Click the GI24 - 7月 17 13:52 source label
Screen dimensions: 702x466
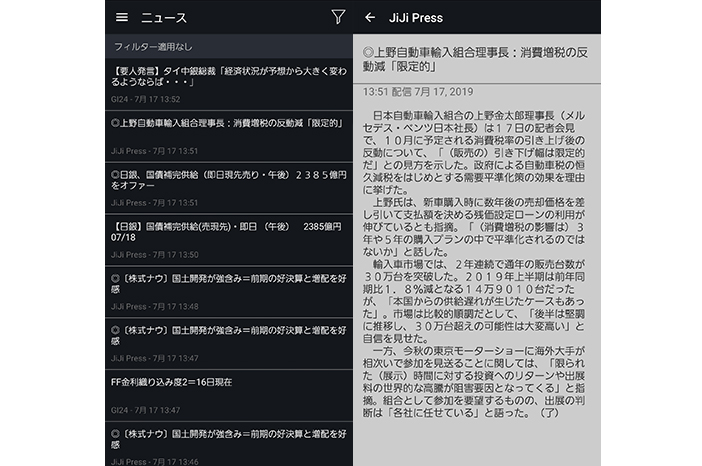(145, 98)
